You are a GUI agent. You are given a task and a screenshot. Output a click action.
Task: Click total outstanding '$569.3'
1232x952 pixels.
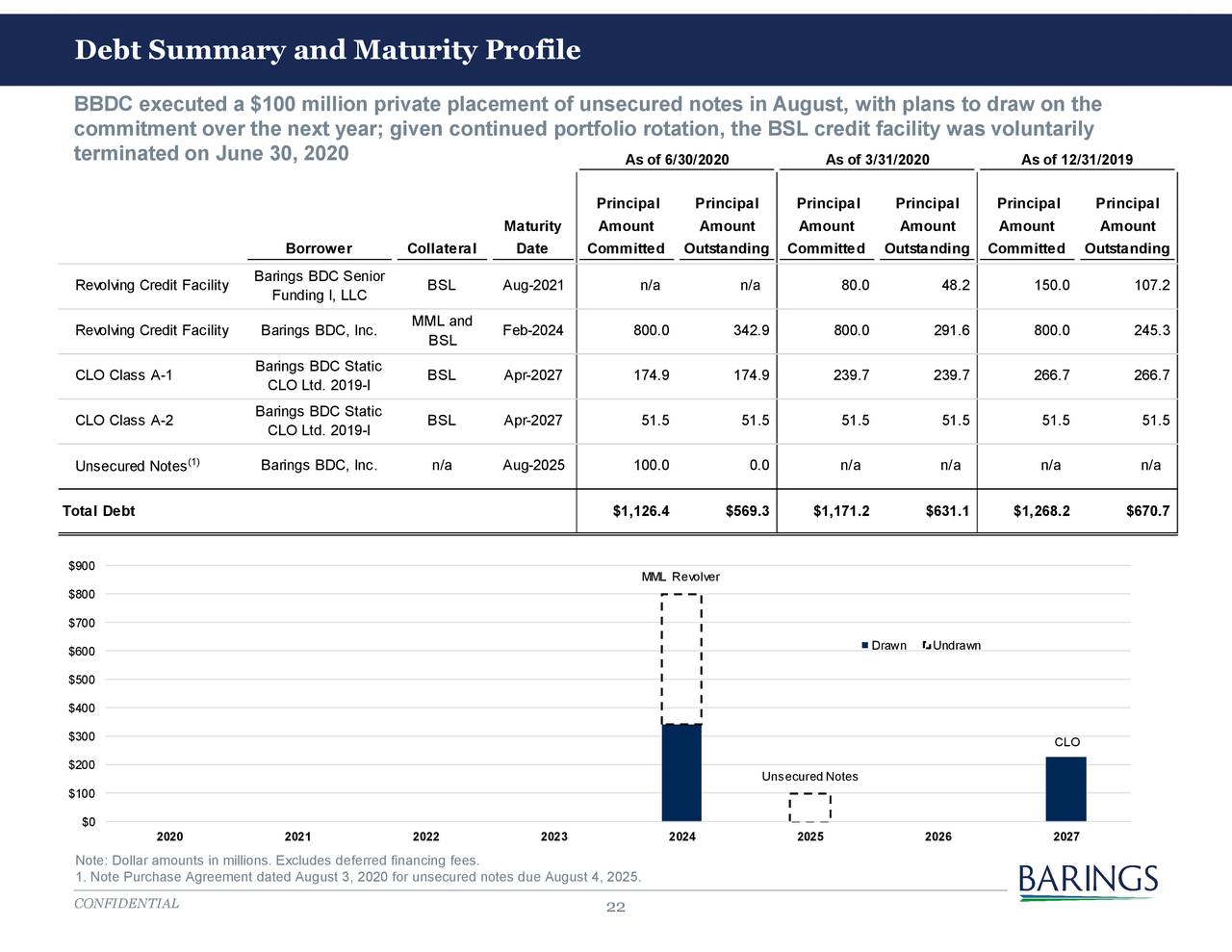[747, 510]
